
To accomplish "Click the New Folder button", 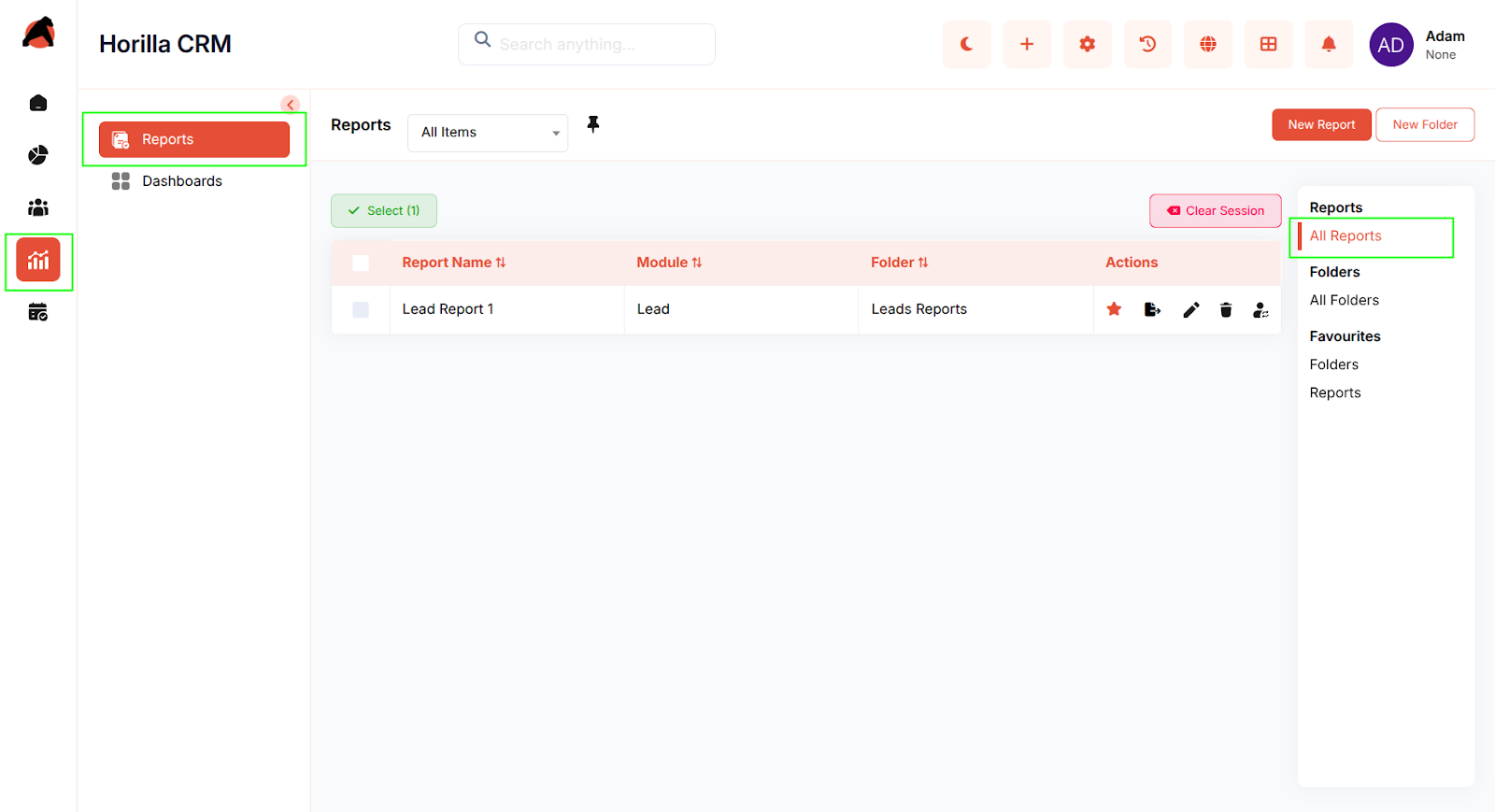I will (1424, 124).
